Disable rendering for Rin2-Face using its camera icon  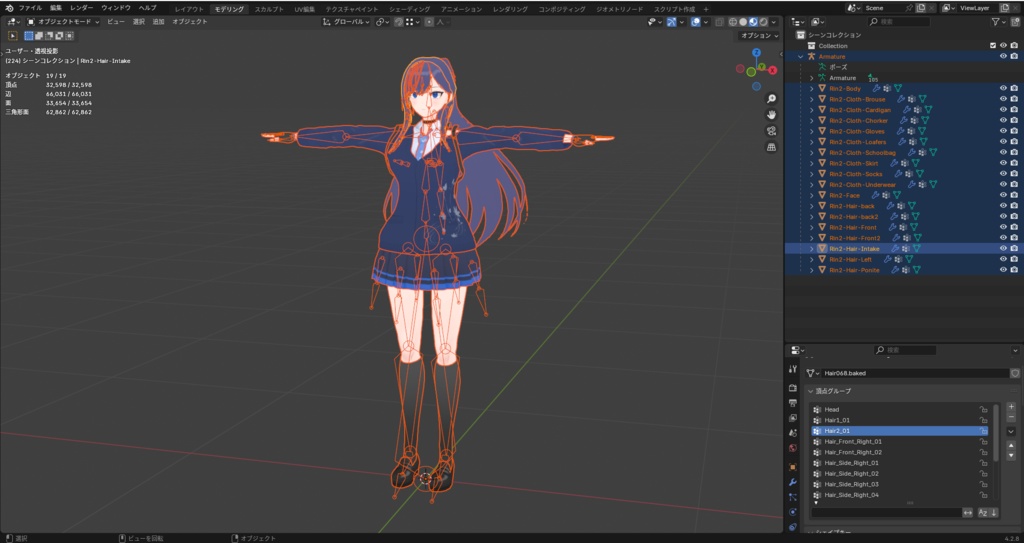pos(1014,195)
